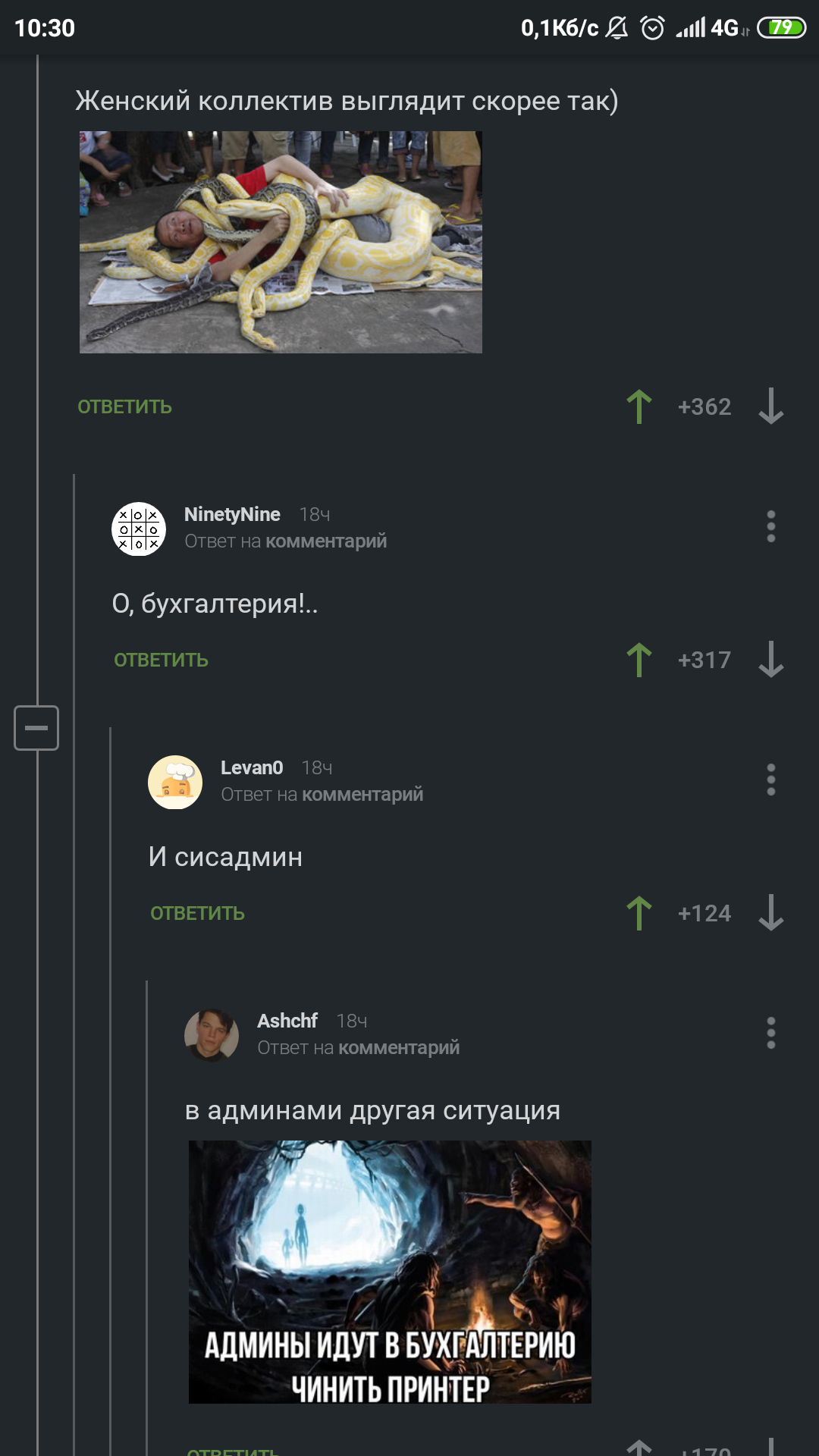The width and height of the screenshot is (819, 1456).
Task: Upvote the snake photo comment with +362
Action: [639, 407]
